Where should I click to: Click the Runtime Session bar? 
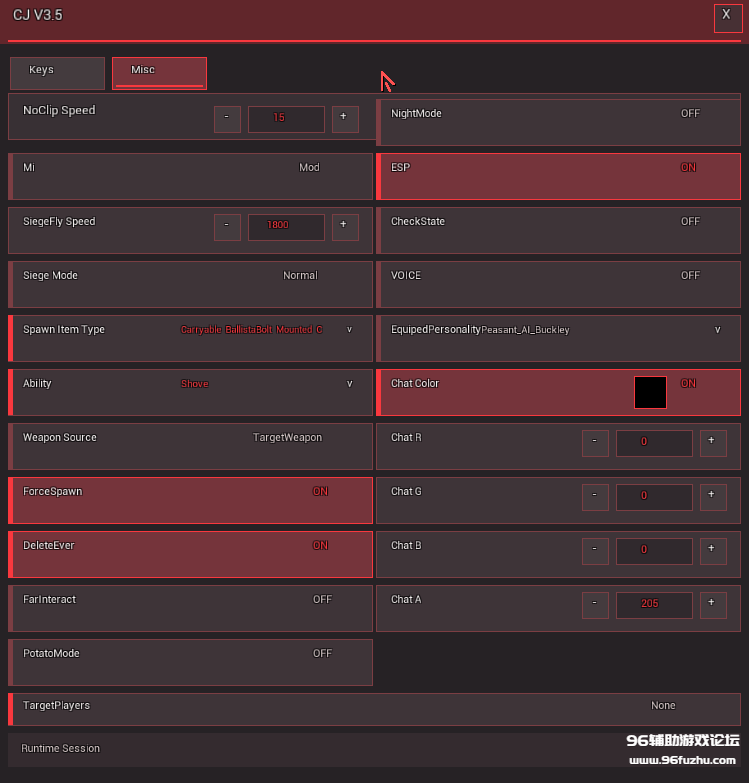point(374,750)
